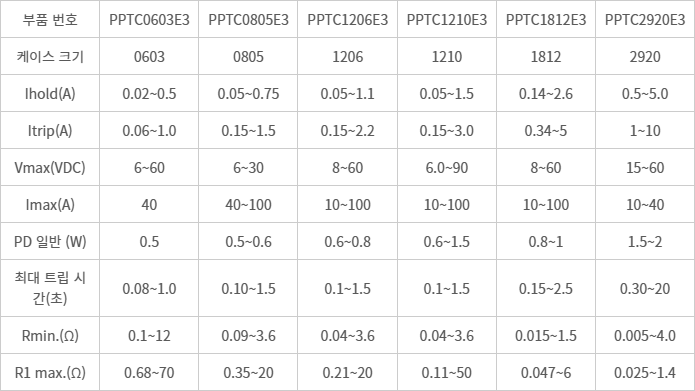The width and height of the screenshot is (695, 391).
Task: Select the PPTC2920E3 column header
Action: click(x=645, y=20)
